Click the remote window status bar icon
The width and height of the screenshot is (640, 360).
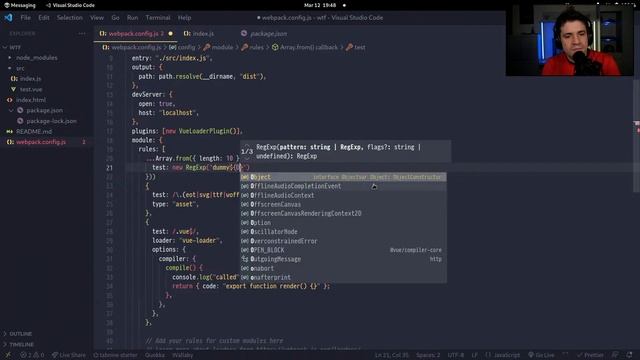(7, 355)
